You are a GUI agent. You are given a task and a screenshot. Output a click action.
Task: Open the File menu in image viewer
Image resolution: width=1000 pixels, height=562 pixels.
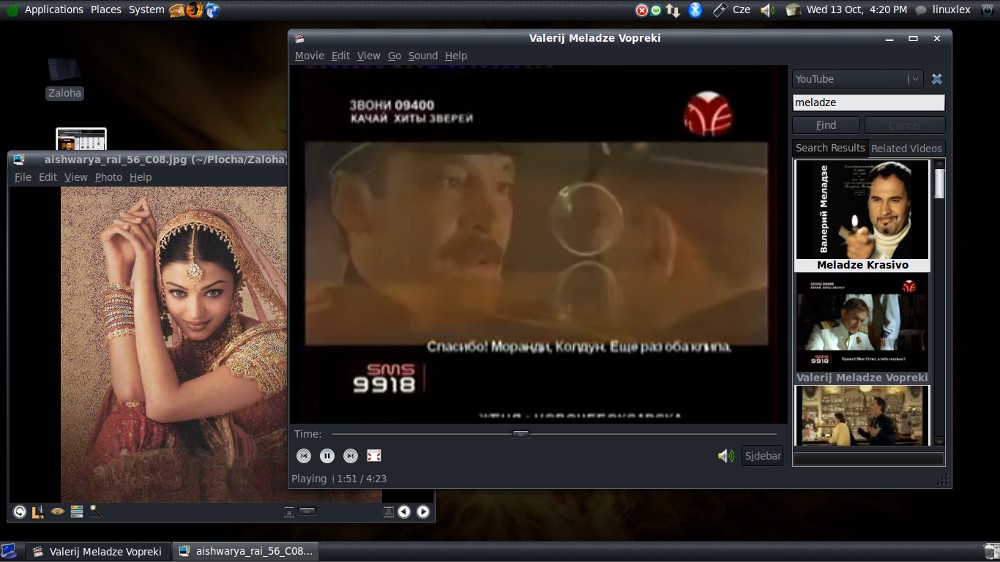click(x=23, y=177)
